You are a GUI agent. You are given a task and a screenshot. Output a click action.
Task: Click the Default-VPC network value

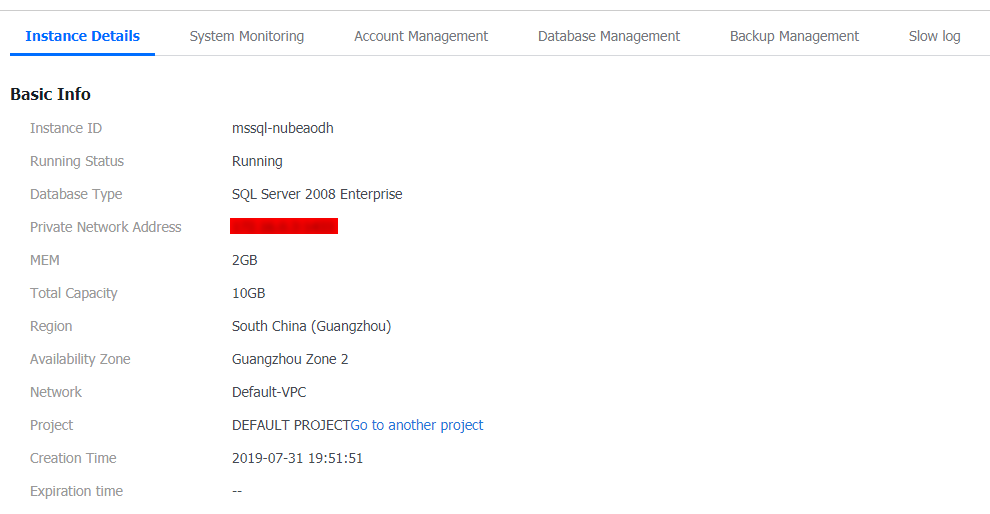269,392
